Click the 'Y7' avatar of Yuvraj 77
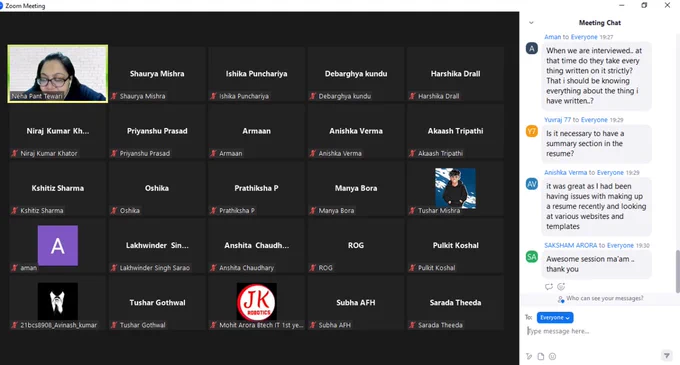The width and height of the screenshot is (680, 365). click(x=532, y=131)
